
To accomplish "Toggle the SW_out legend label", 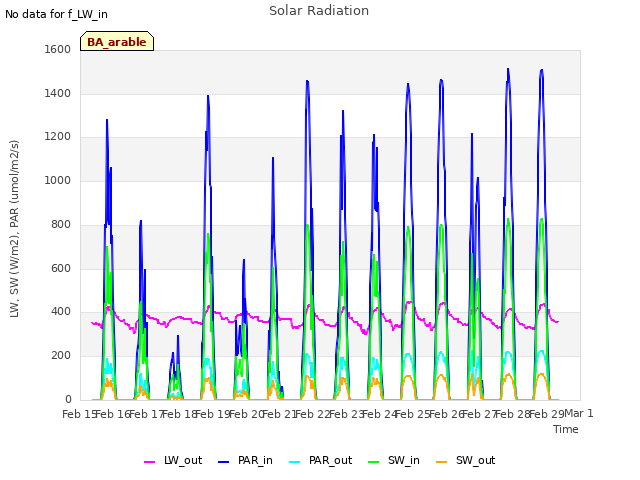I will tap(476, 460).
